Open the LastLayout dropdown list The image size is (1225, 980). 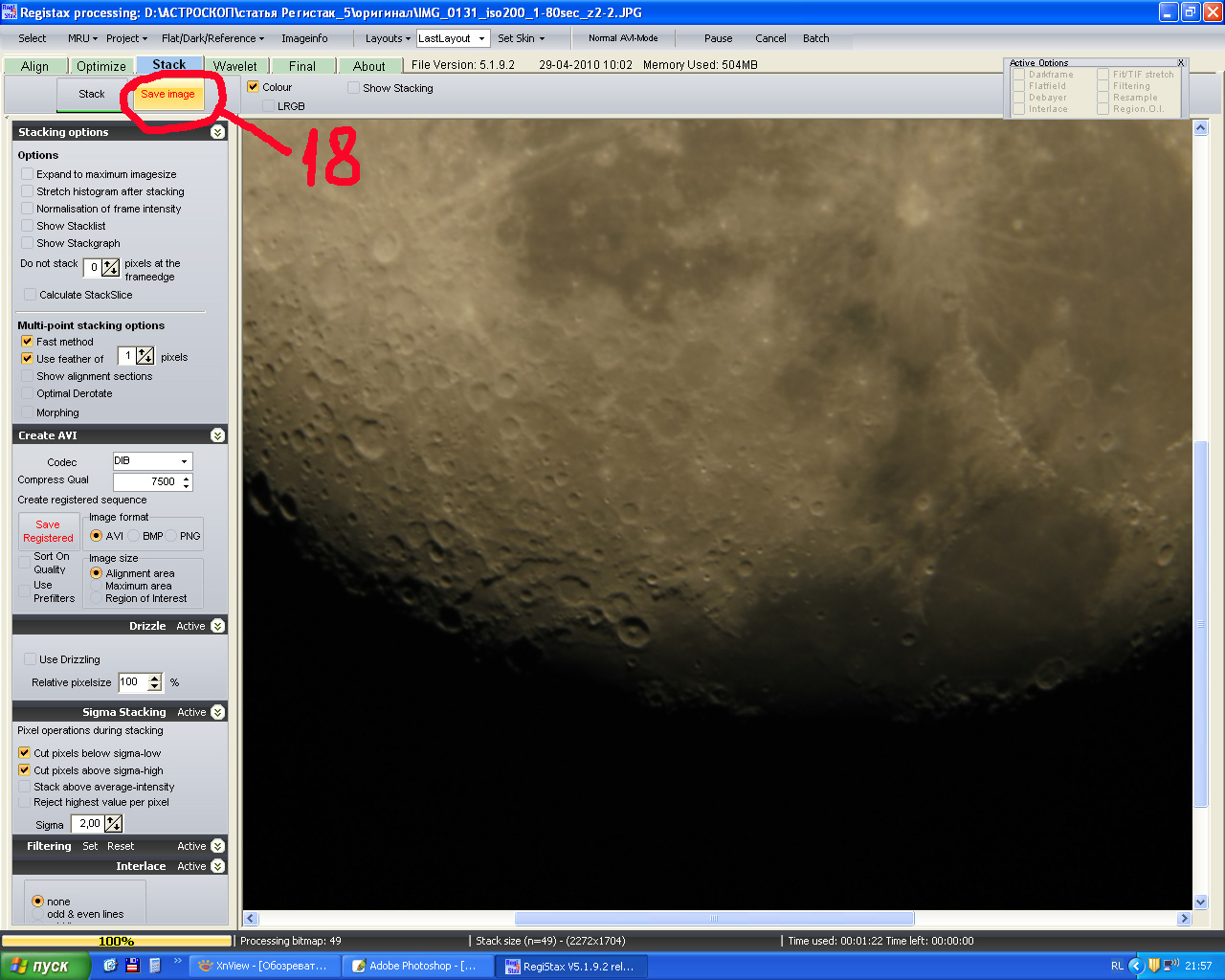pyautogui.click(x=481, y=38)
